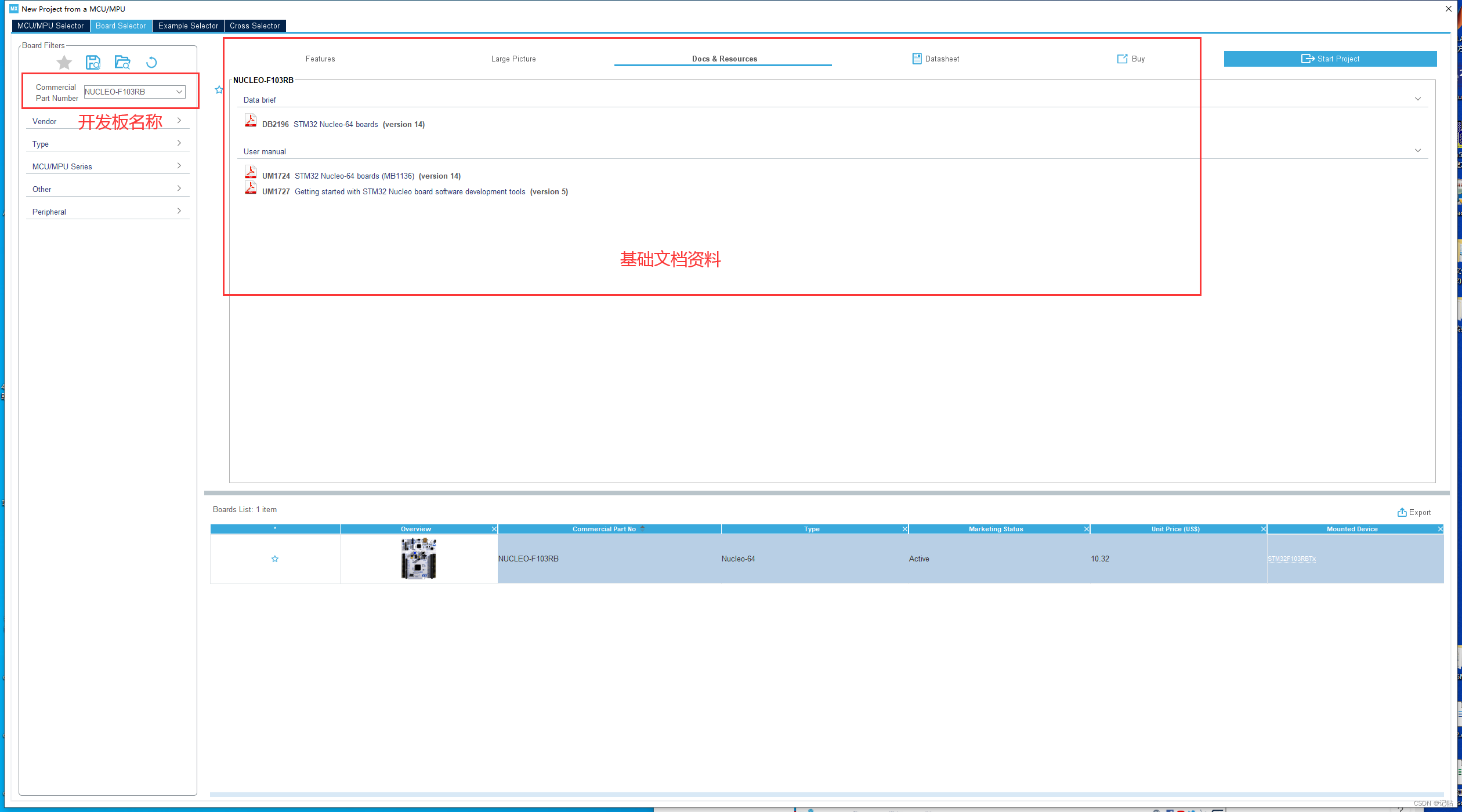Click the PDF icon for UM1724 user manual
This screenshot has width=1462, height=812.
click(249, 174)
